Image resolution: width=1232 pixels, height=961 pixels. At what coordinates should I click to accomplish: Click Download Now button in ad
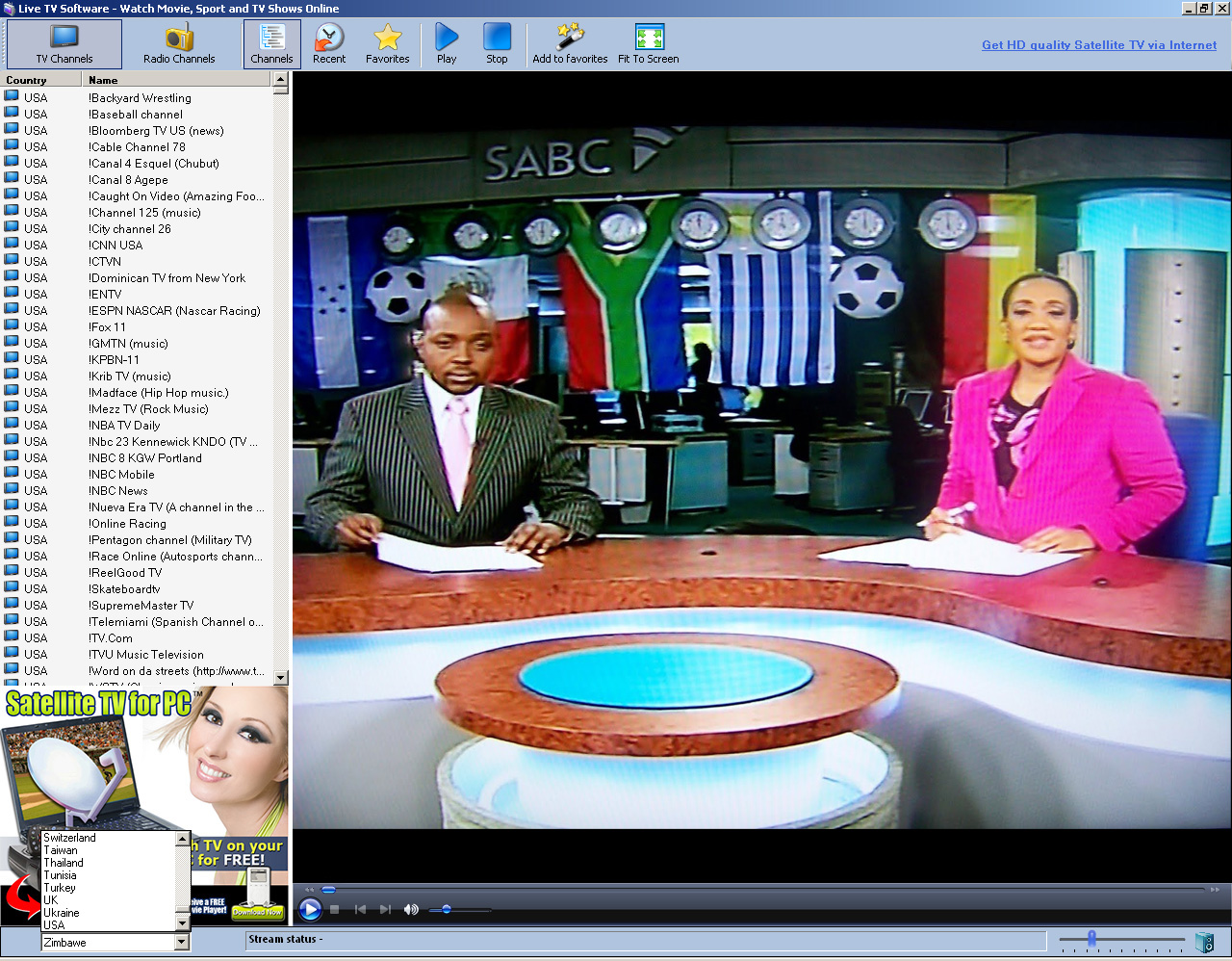click(x=257, y=911)
